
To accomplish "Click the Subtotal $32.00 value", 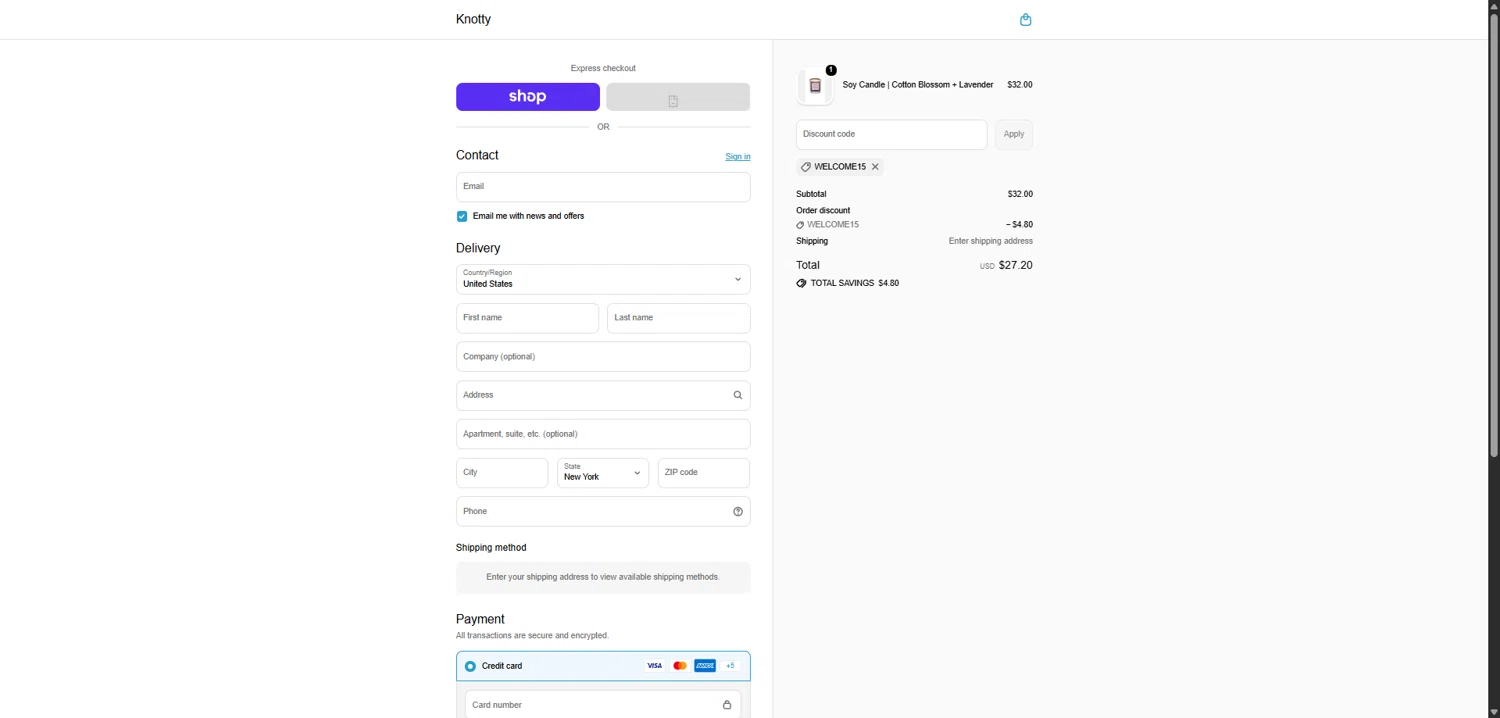I will (x=1020, y=194).
